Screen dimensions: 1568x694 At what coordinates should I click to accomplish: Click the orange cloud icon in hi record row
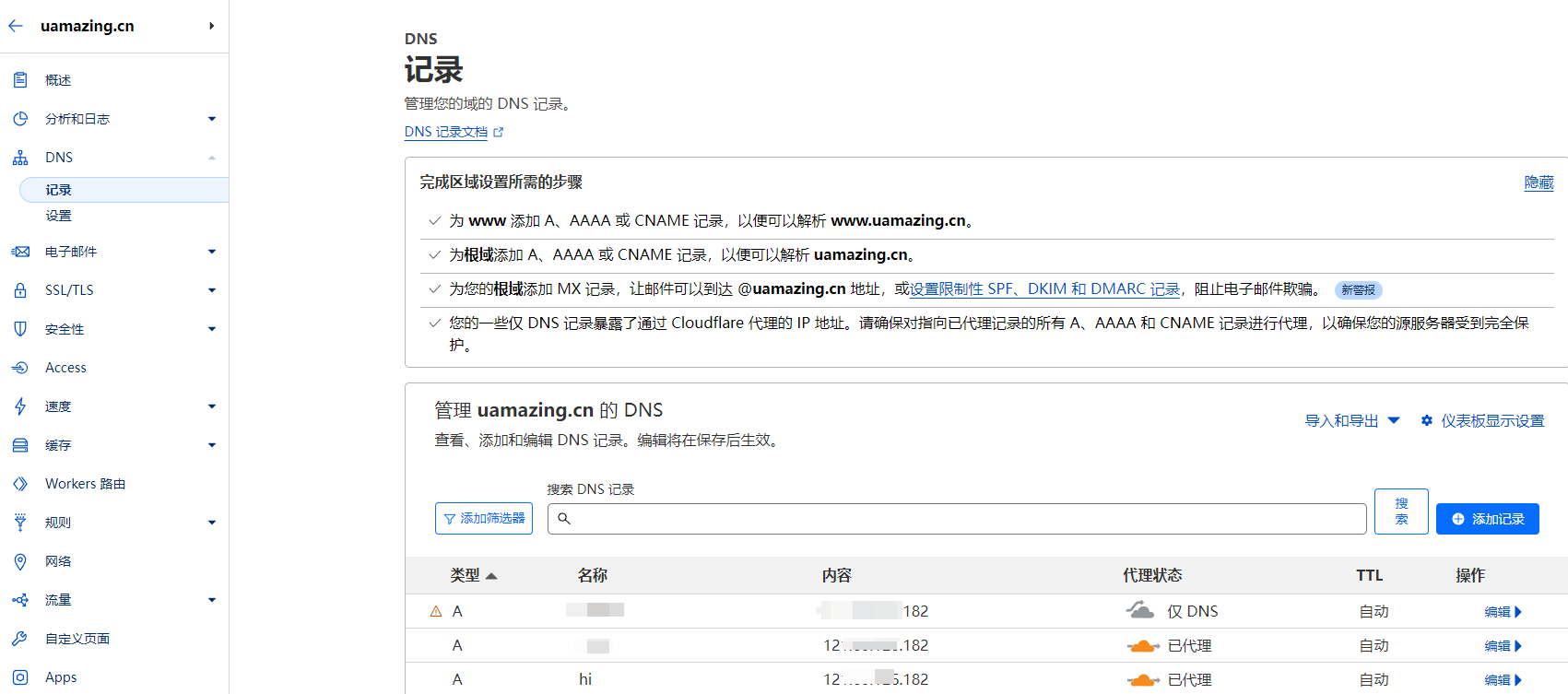click(1143, 680)
